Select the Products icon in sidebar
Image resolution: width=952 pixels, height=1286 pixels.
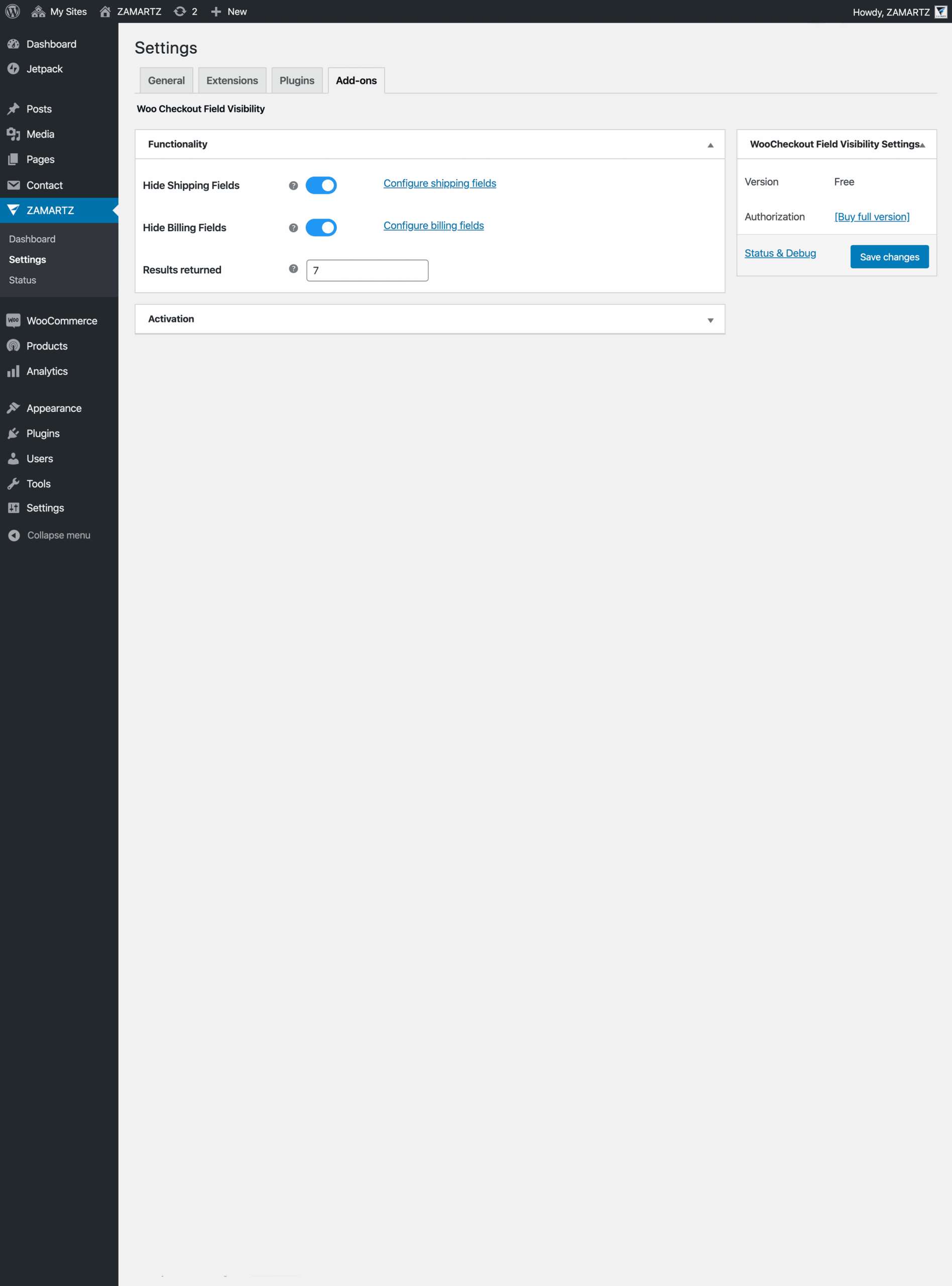tap(14, 346)
